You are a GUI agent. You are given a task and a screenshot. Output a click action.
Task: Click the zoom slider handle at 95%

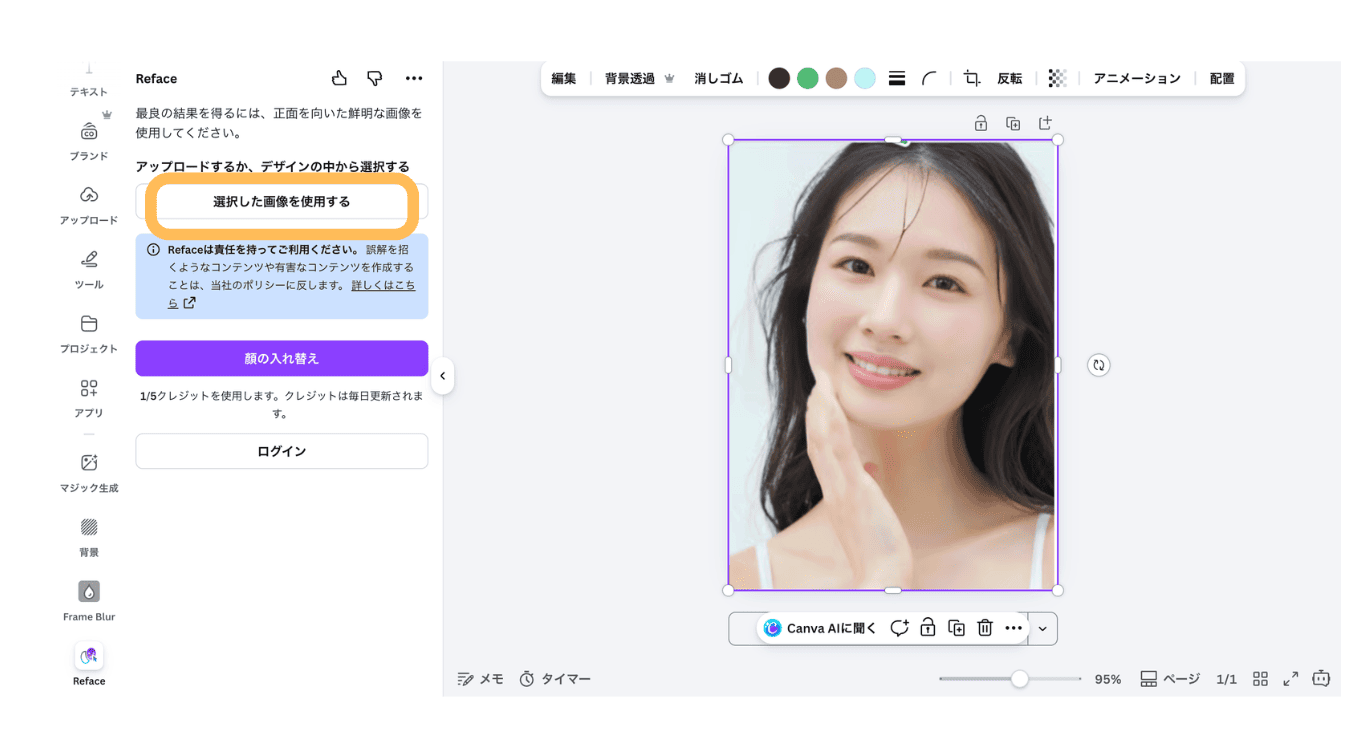point(1019,679)
